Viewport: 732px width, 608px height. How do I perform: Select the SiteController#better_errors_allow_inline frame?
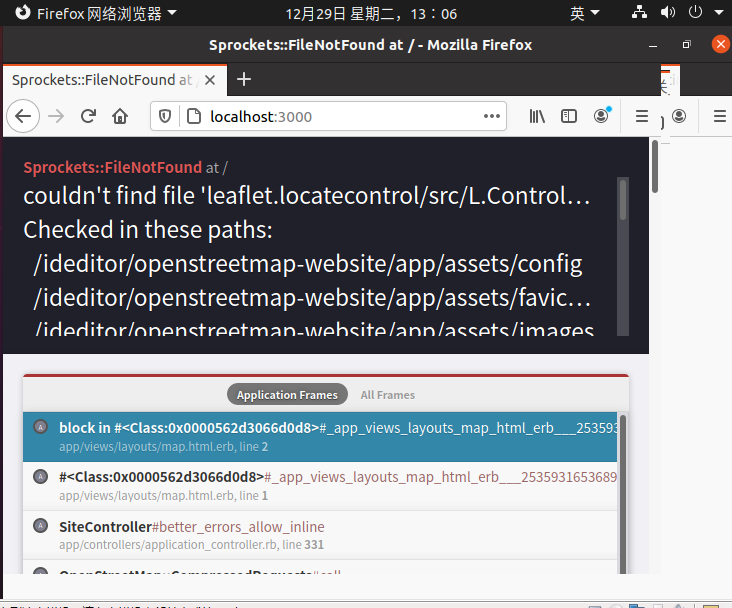[x=320, y=535]
